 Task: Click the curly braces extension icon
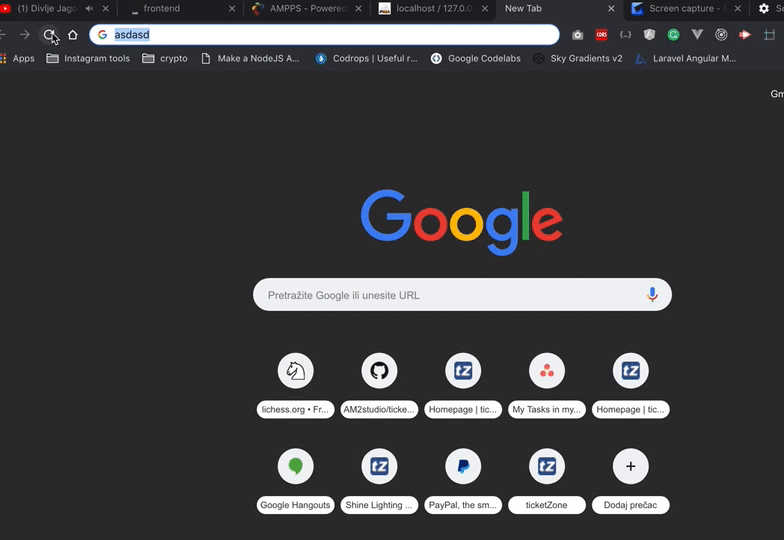(626, 34)
